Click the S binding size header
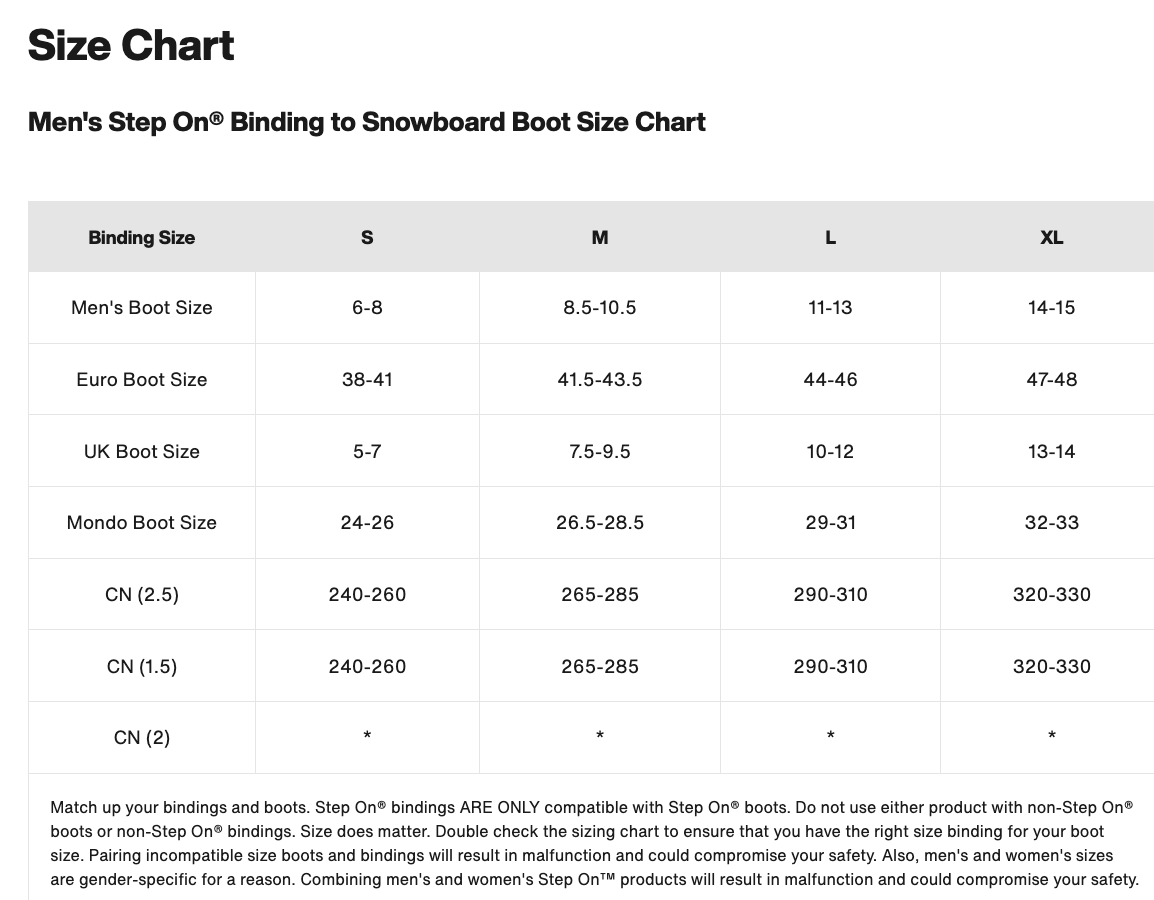Viewport: 1154px width, 900px height. point(367,237)
